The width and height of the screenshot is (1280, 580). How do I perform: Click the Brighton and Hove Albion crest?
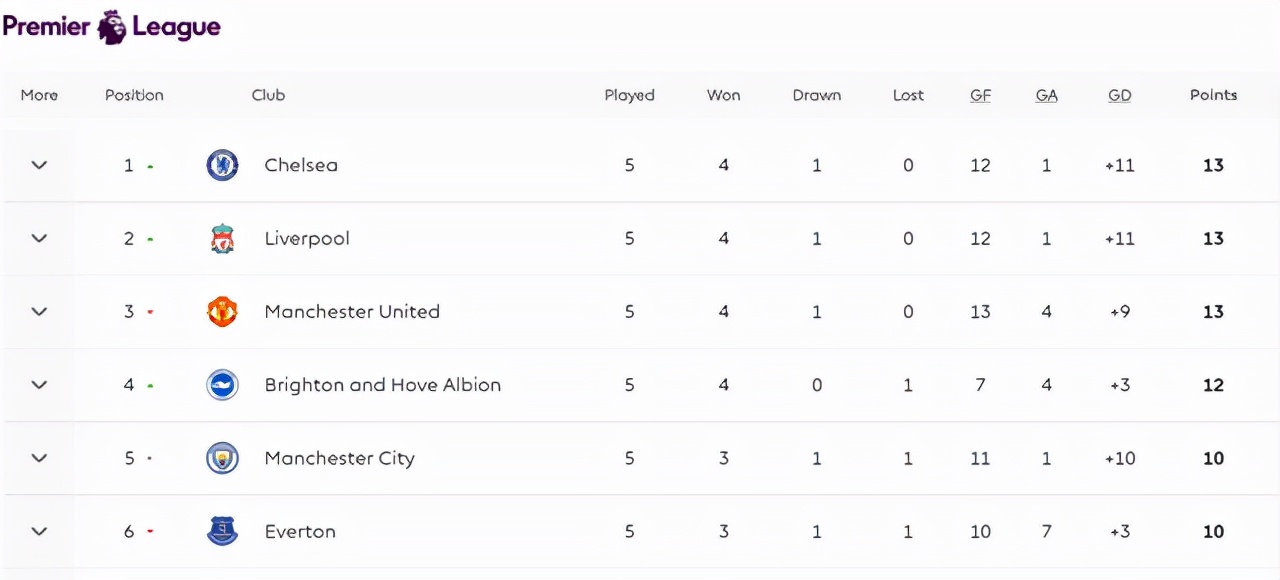point(222,385)
